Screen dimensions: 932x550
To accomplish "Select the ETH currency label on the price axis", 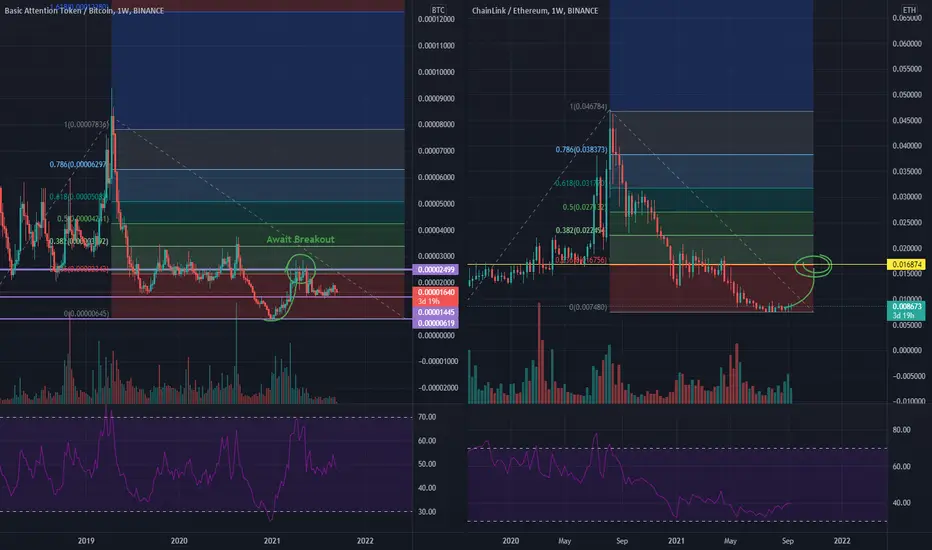I will (x=909, y=10).
